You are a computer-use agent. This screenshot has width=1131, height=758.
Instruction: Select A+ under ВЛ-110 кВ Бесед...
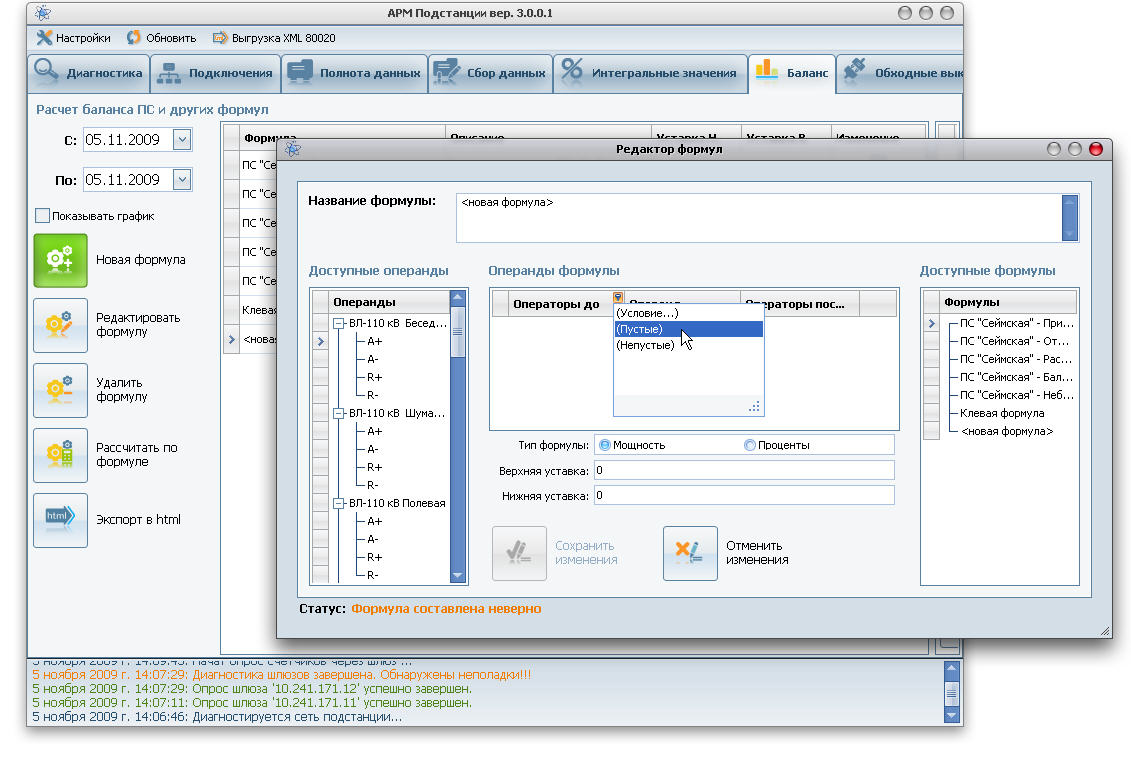pyautogui.click(x=374, y=341)
